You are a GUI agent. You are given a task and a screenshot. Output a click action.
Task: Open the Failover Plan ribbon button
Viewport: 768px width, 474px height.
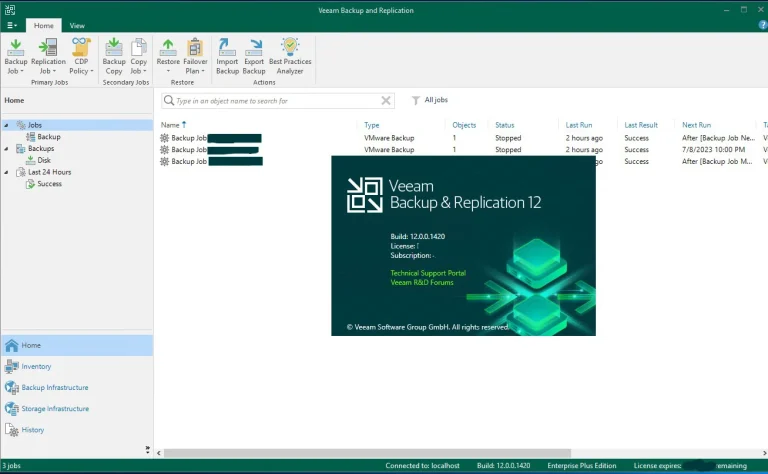195,56
